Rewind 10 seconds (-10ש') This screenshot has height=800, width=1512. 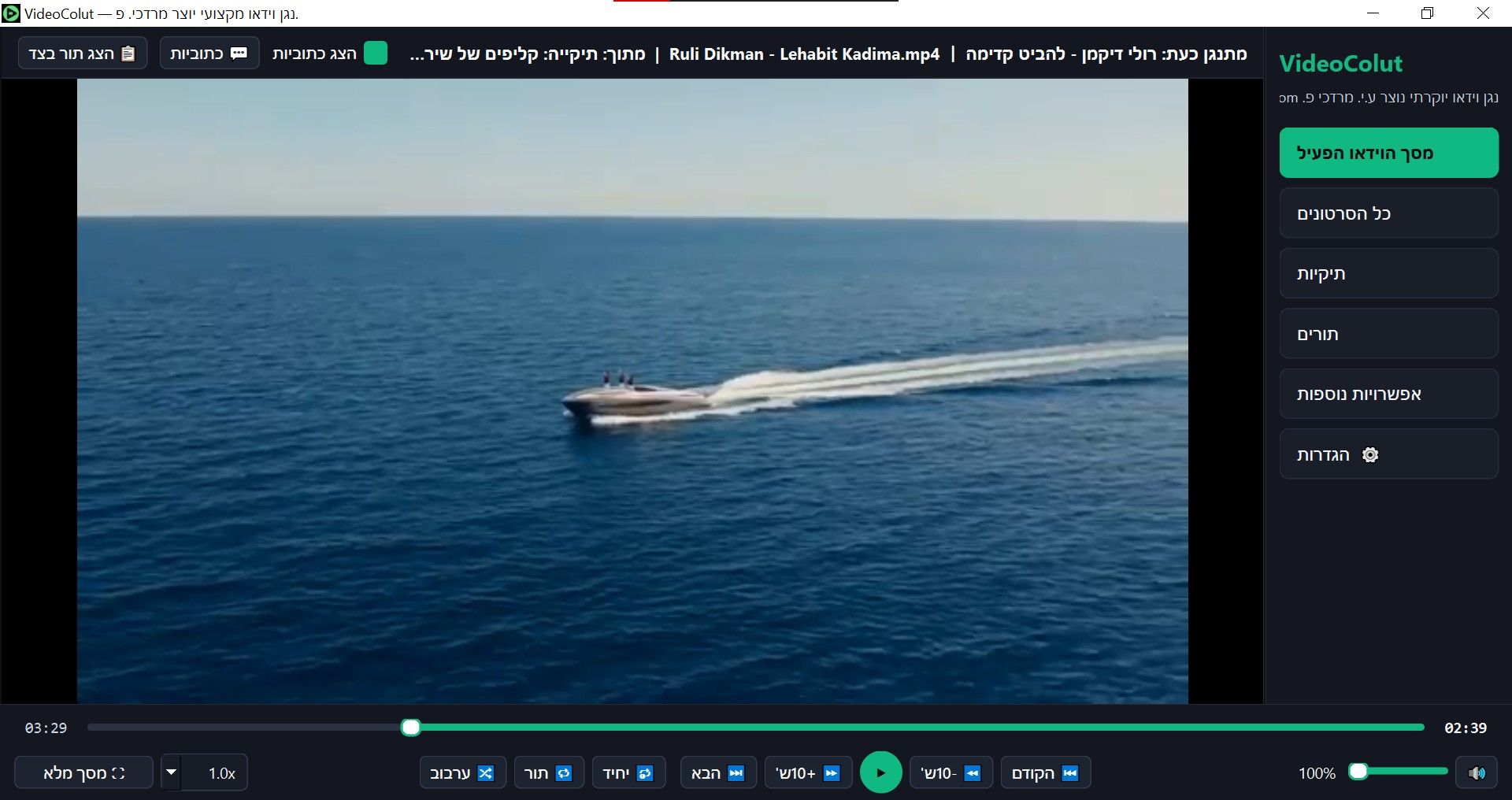pos(951,772)
